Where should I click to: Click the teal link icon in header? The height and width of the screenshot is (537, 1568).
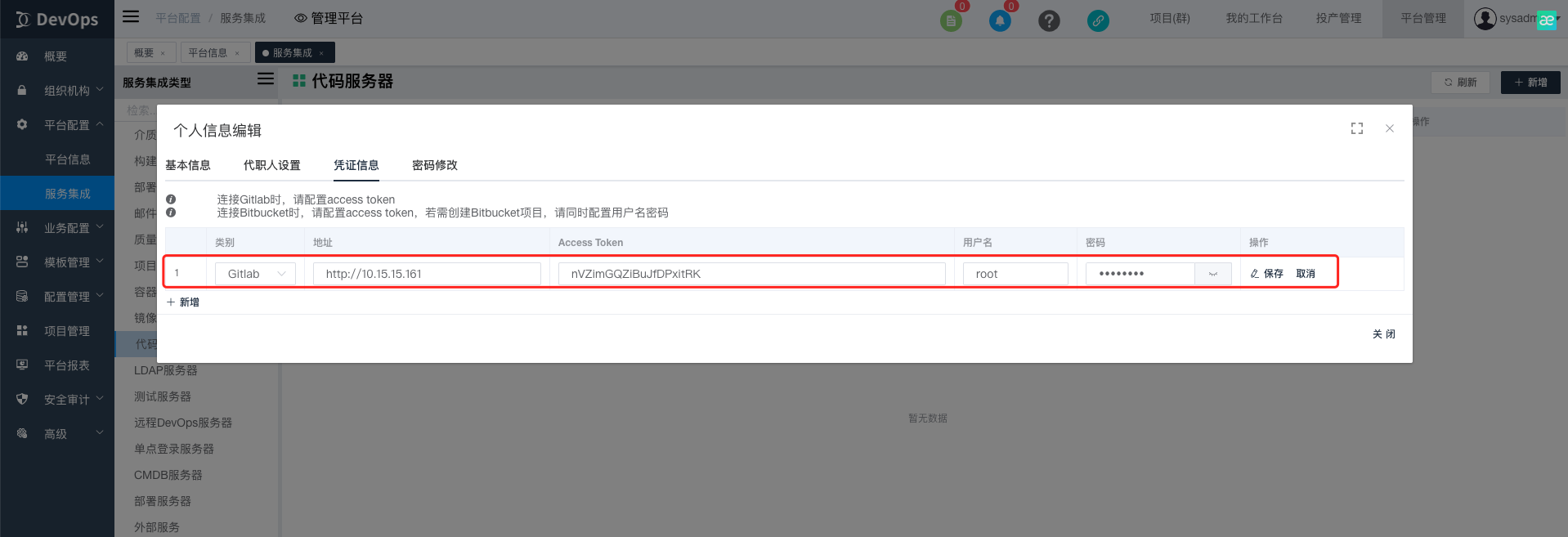1098,20
